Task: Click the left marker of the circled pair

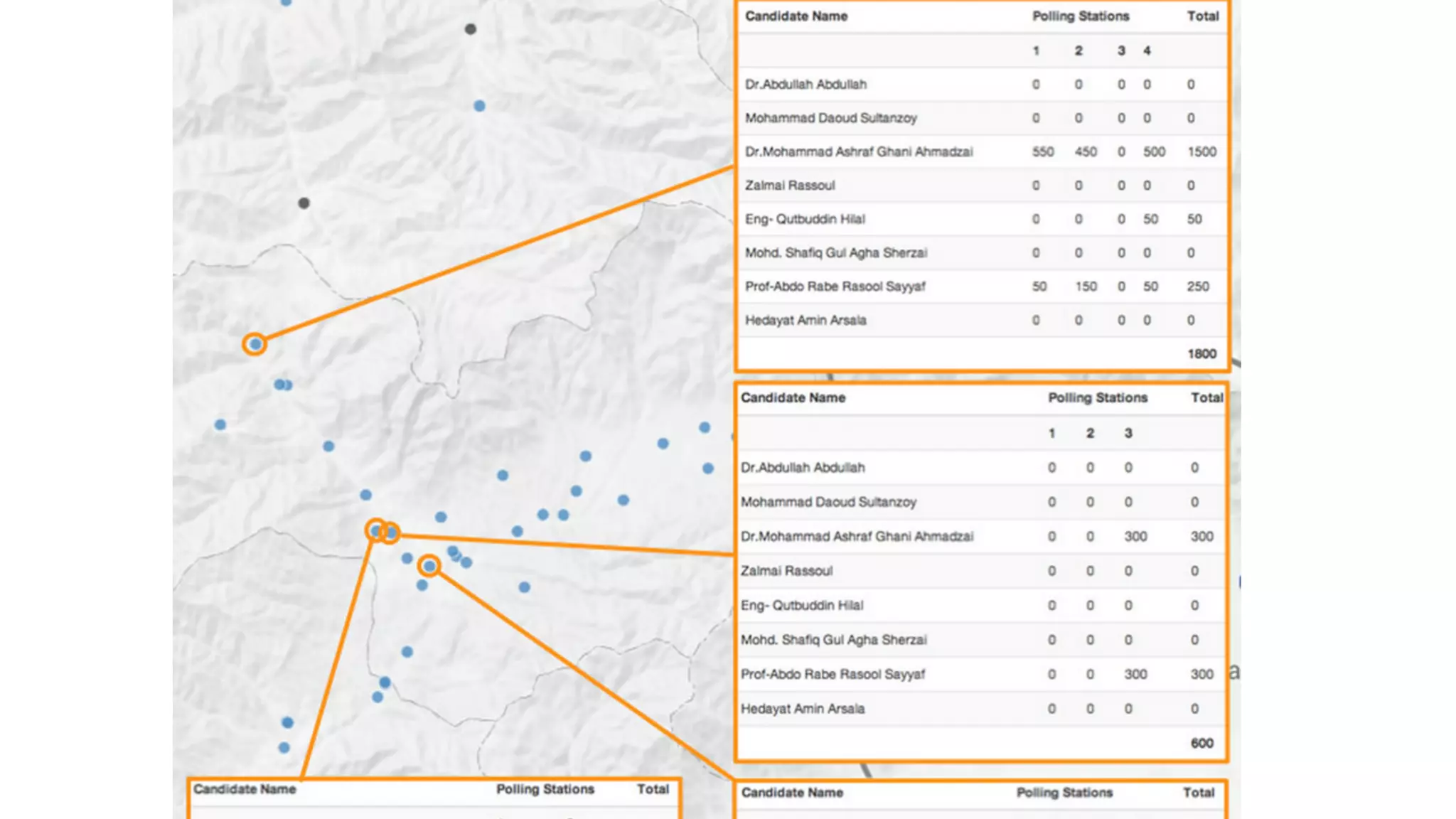Action: click(x=375, y=530)
